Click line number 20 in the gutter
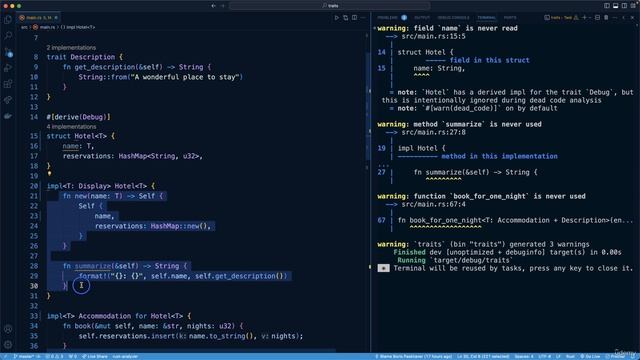640x360 pixels. pos(33,186)
